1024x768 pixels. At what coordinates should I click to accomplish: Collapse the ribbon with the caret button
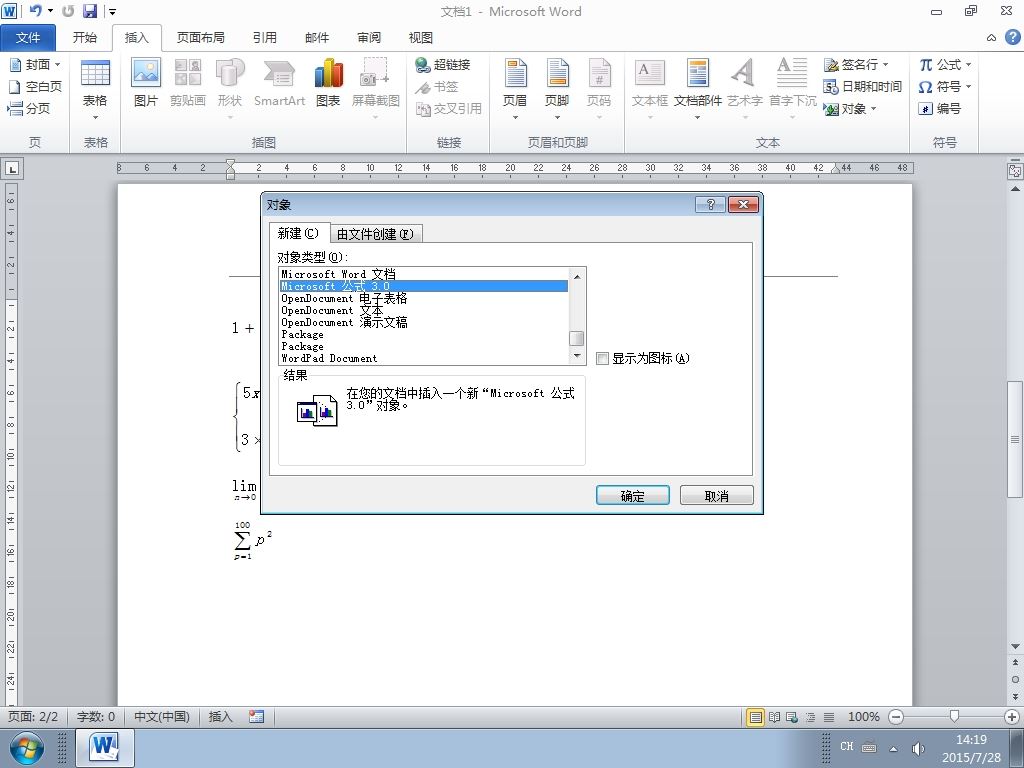991,38
